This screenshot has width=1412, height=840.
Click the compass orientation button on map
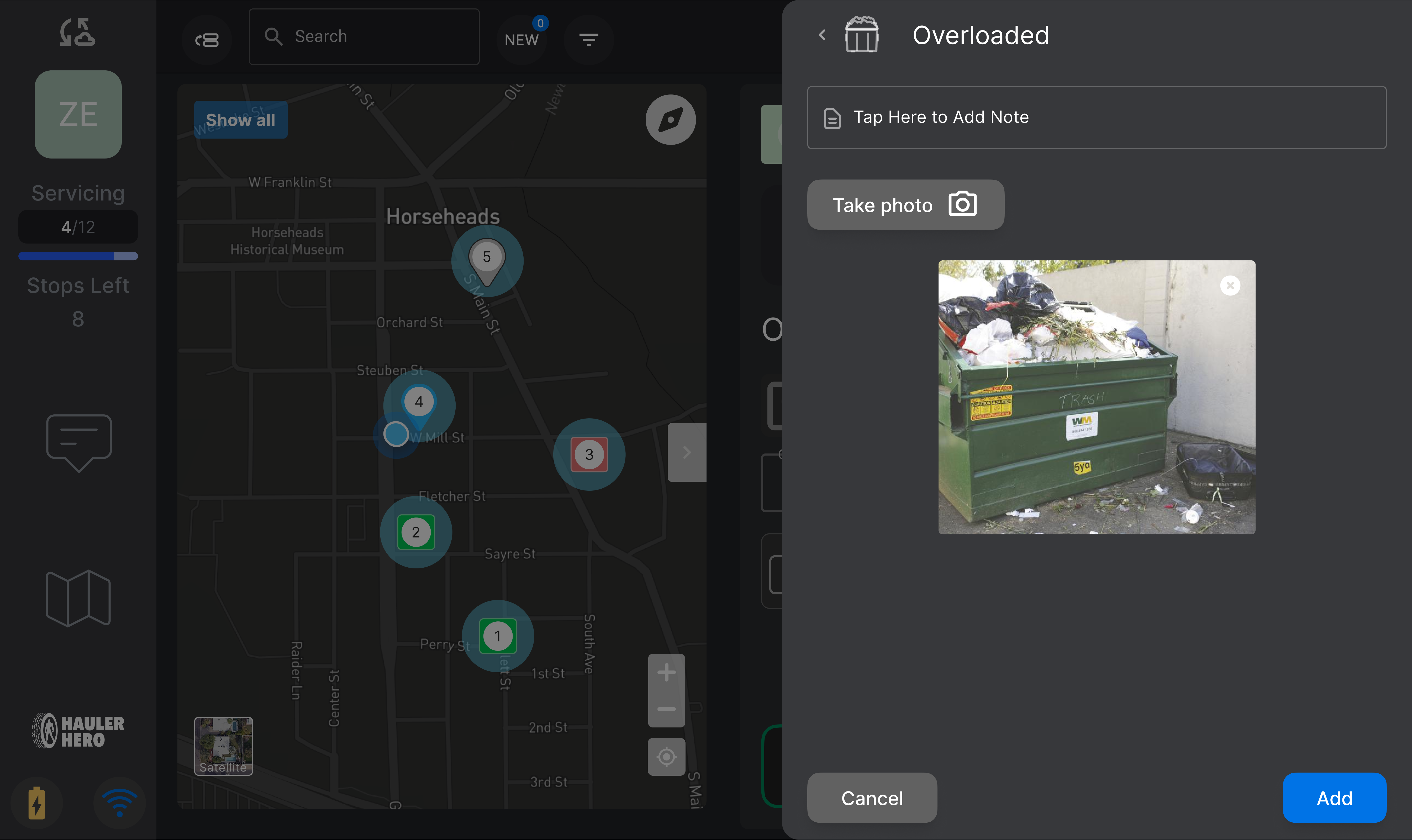(671, 119)
